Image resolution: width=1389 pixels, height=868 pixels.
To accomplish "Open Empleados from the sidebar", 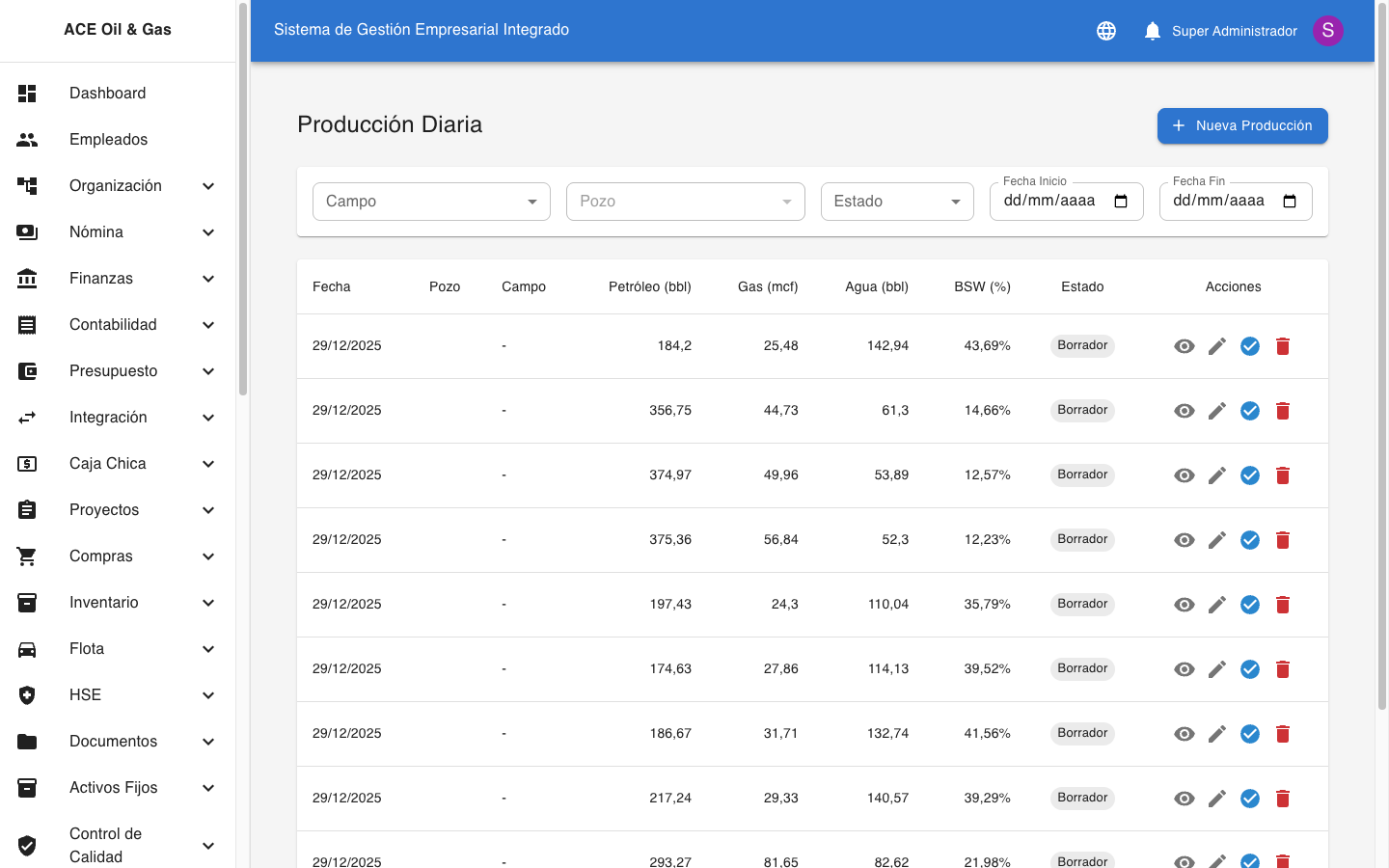I will (x=108, y=140).
